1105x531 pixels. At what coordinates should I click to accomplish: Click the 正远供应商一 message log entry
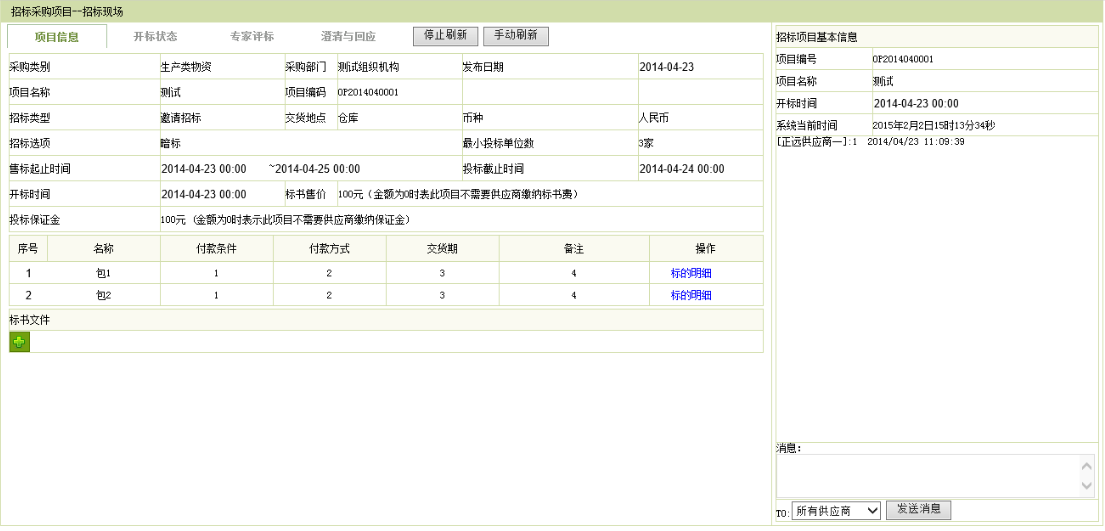[x=870, y=142]
